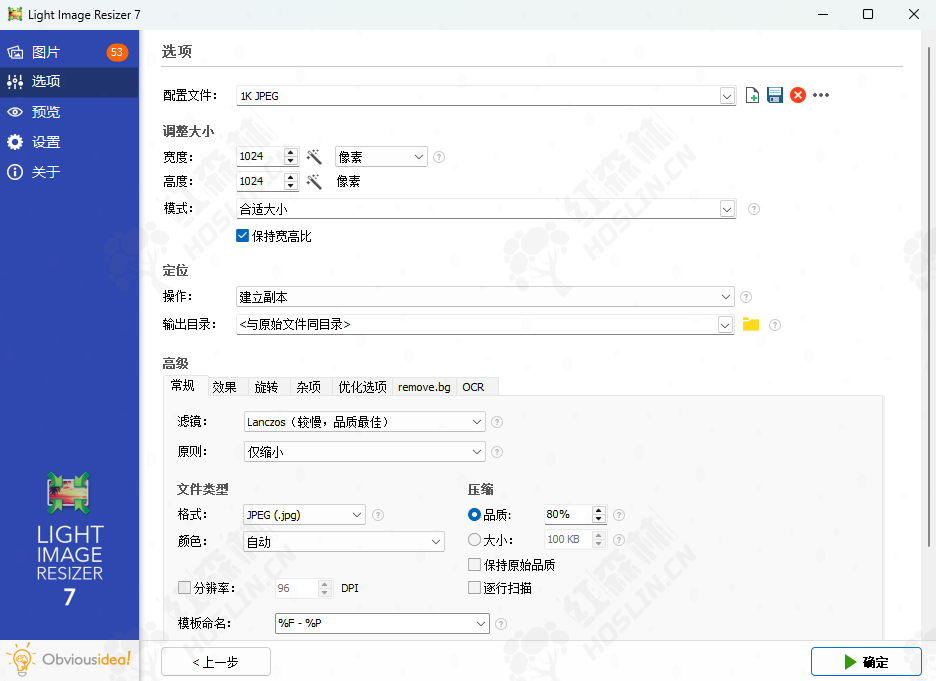This screenshot has height=681, width=936.
Task: Open the 颜色 自动 dropdown
Action: pyautogui.click(x=344, y=541)
